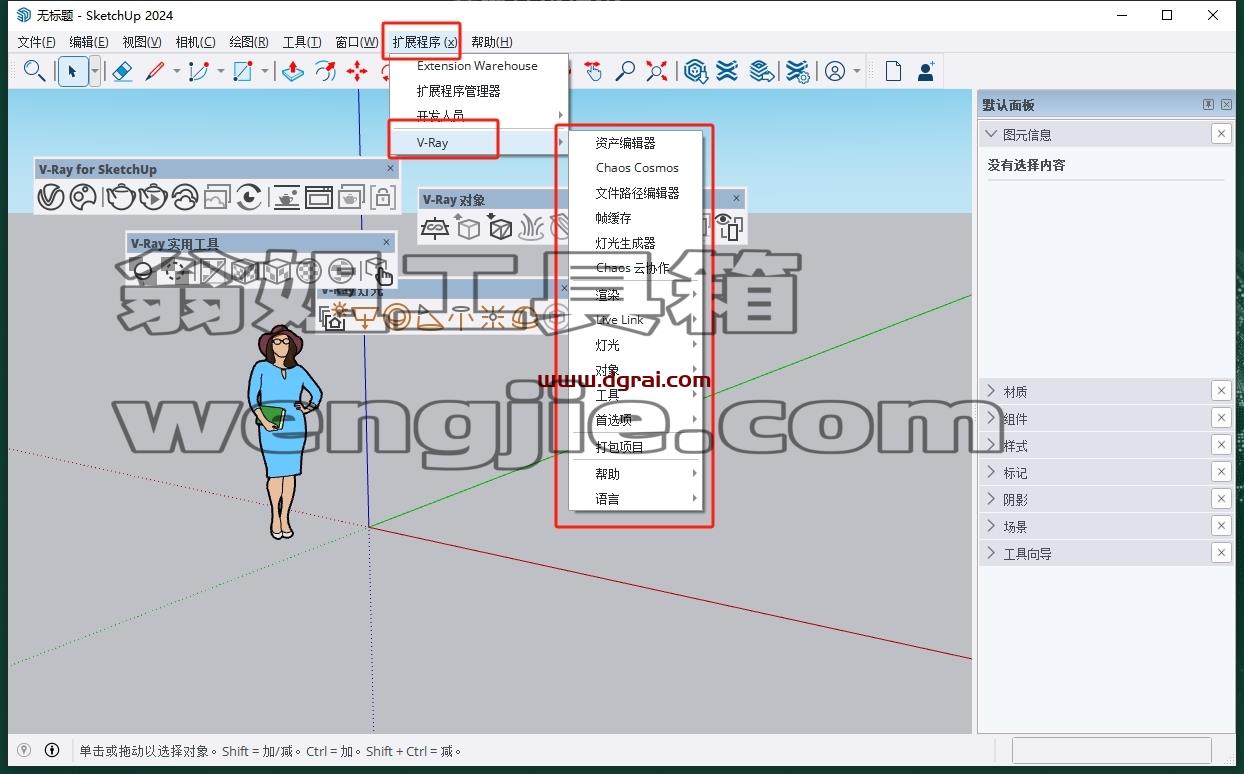The height and width of the screenshot is (774, 1244).
Task: Open the 相机 menu
Action: [x=195, y=42]
